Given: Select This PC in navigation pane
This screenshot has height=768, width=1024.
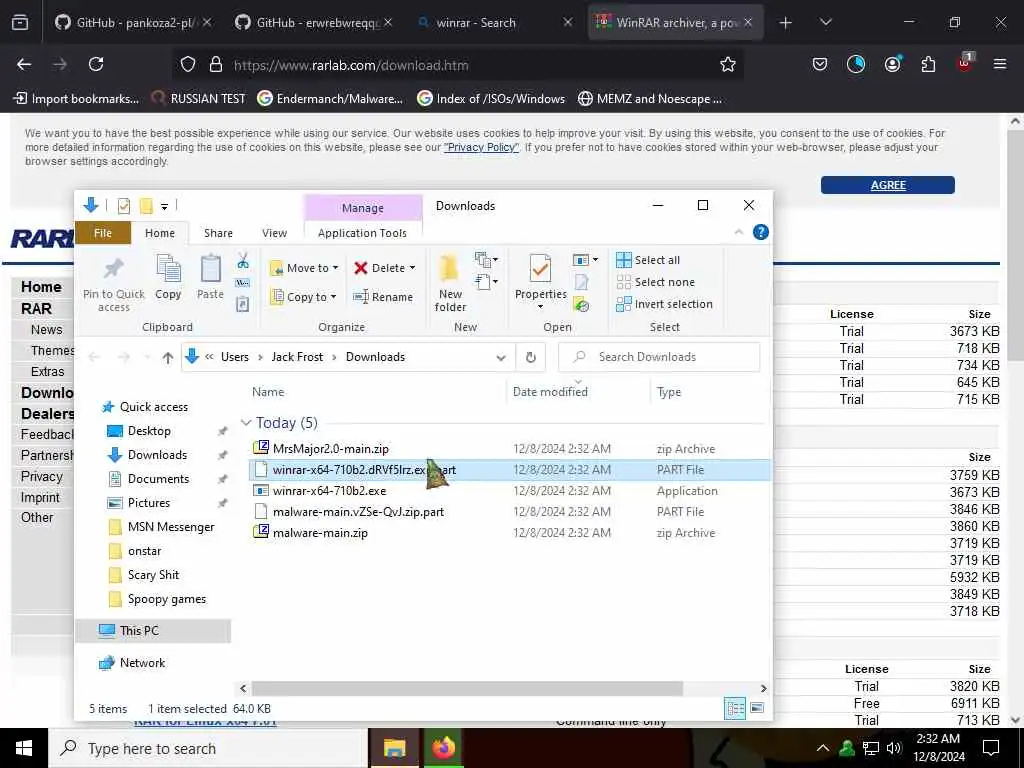Looking at the screenshot, I should click(x=153, y=631).
